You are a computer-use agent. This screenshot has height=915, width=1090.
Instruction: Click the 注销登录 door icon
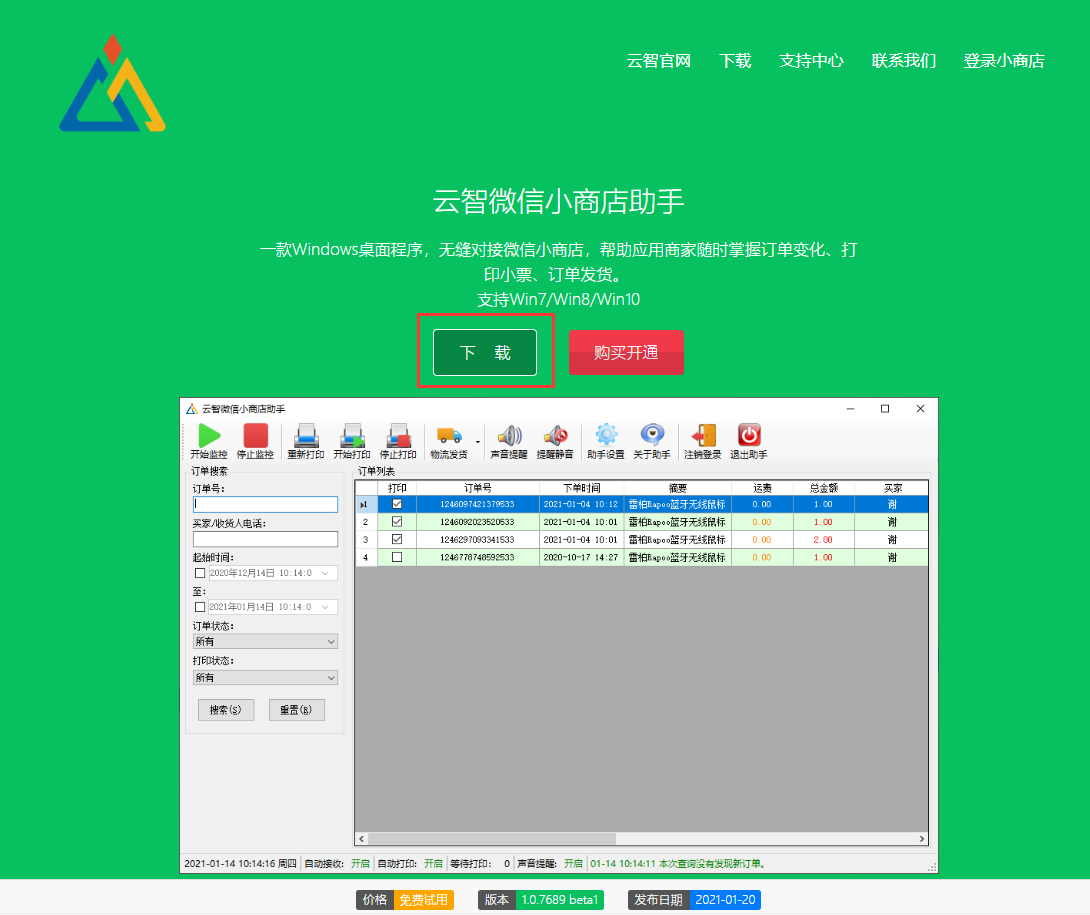point(703,435)
